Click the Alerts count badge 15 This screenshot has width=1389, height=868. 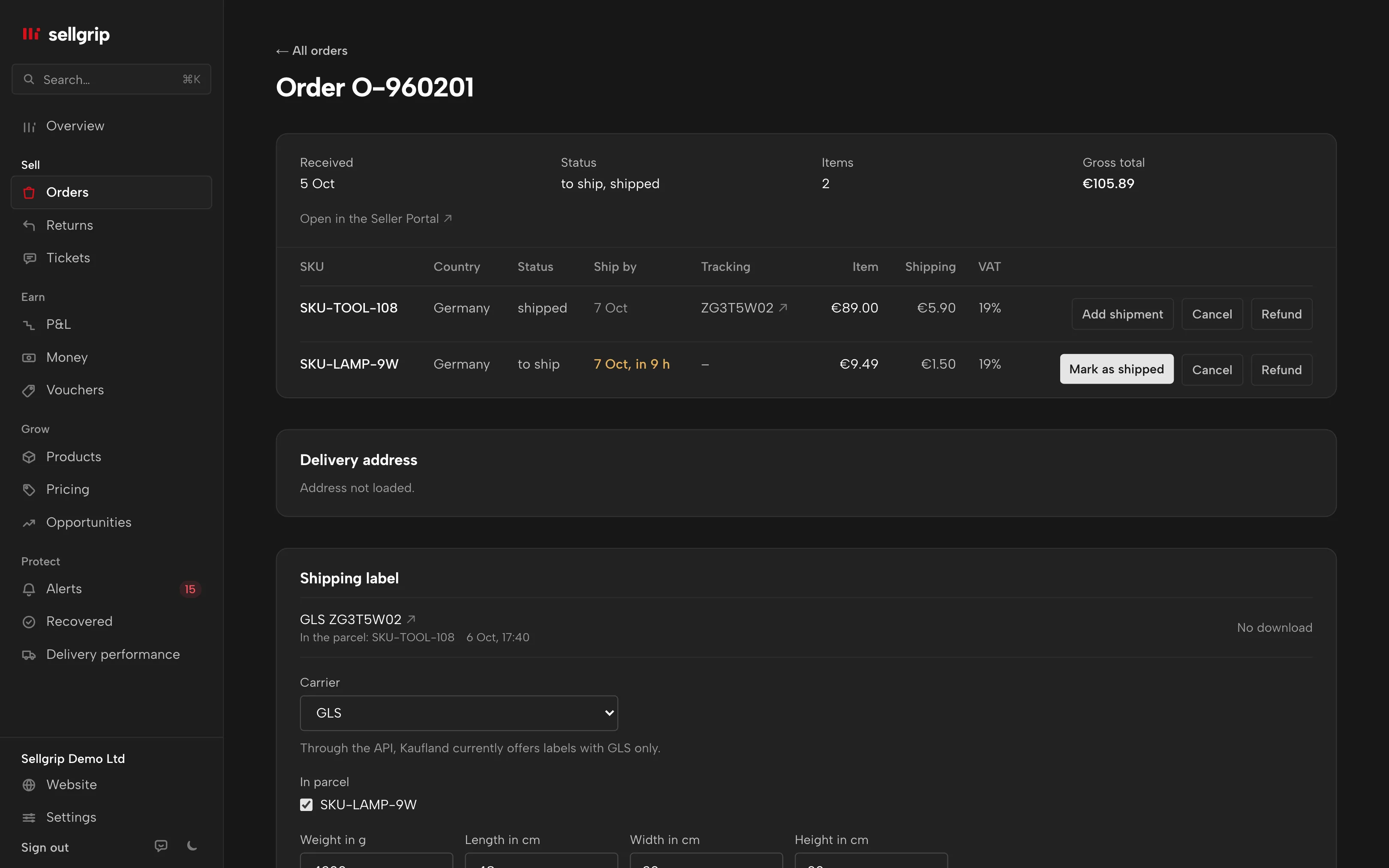point(190,589)
